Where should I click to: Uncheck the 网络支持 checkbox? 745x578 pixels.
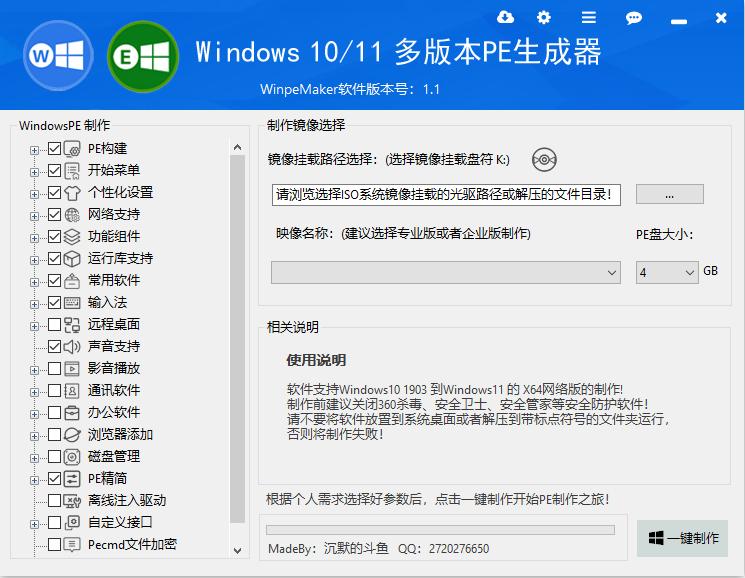[55, 215]
